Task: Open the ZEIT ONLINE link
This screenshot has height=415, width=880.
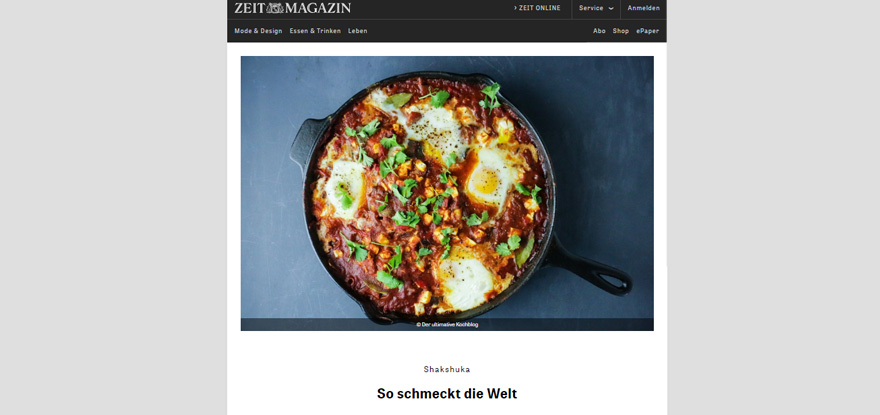Action: (539, 8)
